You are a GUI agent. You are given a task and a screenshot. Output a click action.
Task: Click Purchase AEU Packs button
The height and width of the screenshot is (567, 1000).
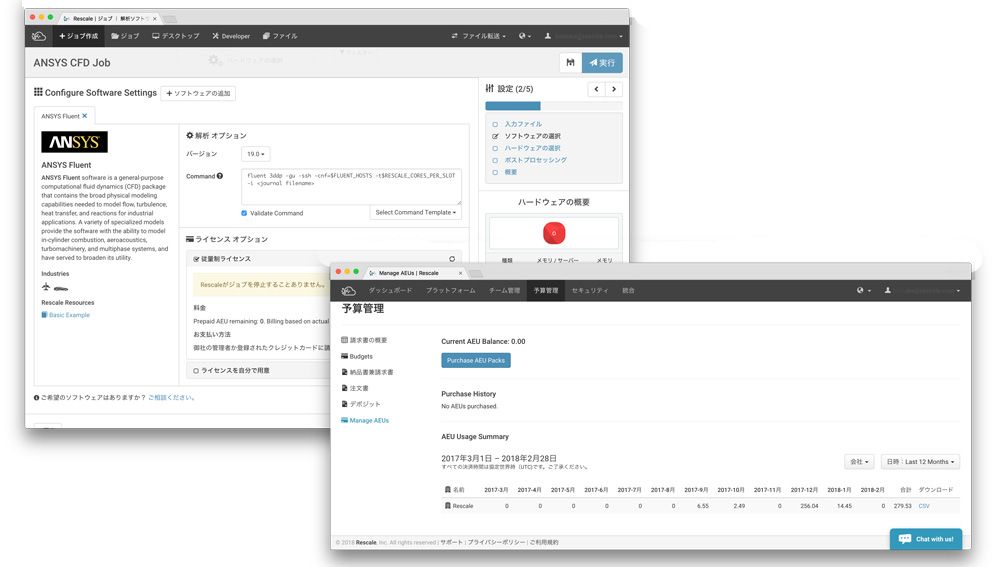tap(476, 360)
